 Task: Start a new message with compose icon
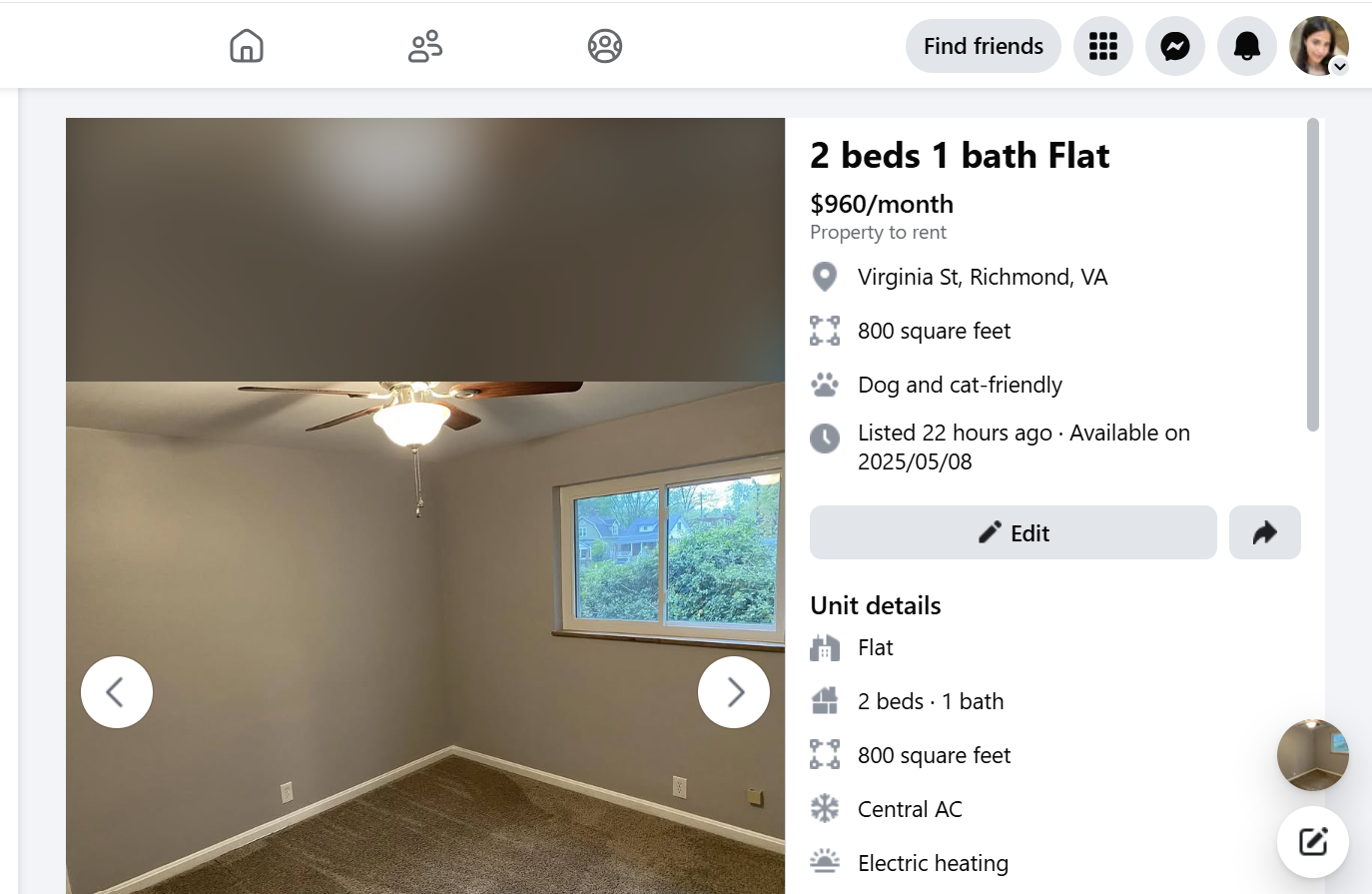pos(1313,842)
